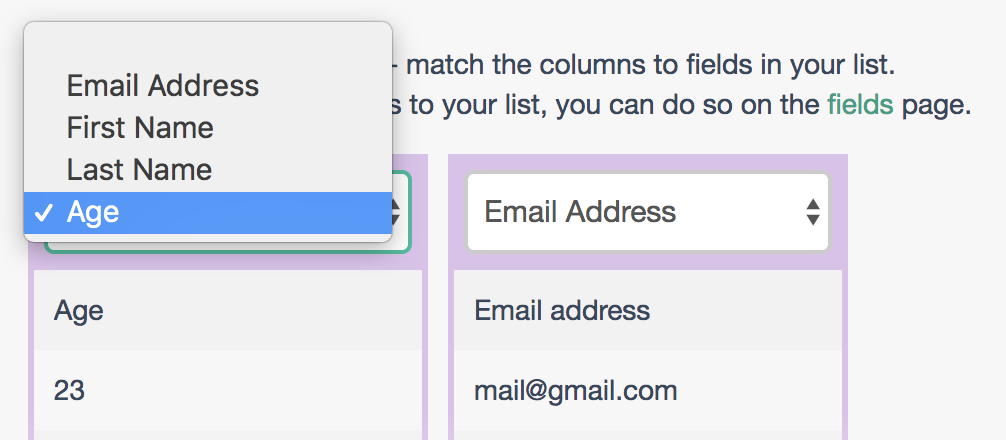
Task: Open the fields page link
Action: click(x=860, y=105)
